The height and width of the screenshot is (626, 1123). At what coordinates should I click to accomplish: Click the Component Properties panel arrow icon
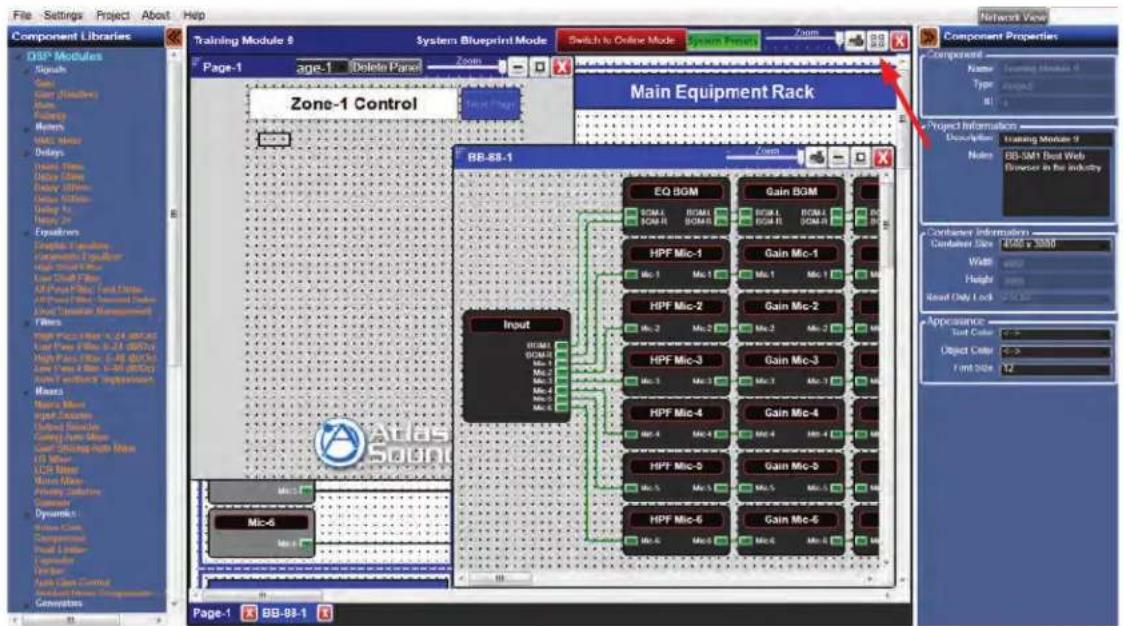point(929,37)
